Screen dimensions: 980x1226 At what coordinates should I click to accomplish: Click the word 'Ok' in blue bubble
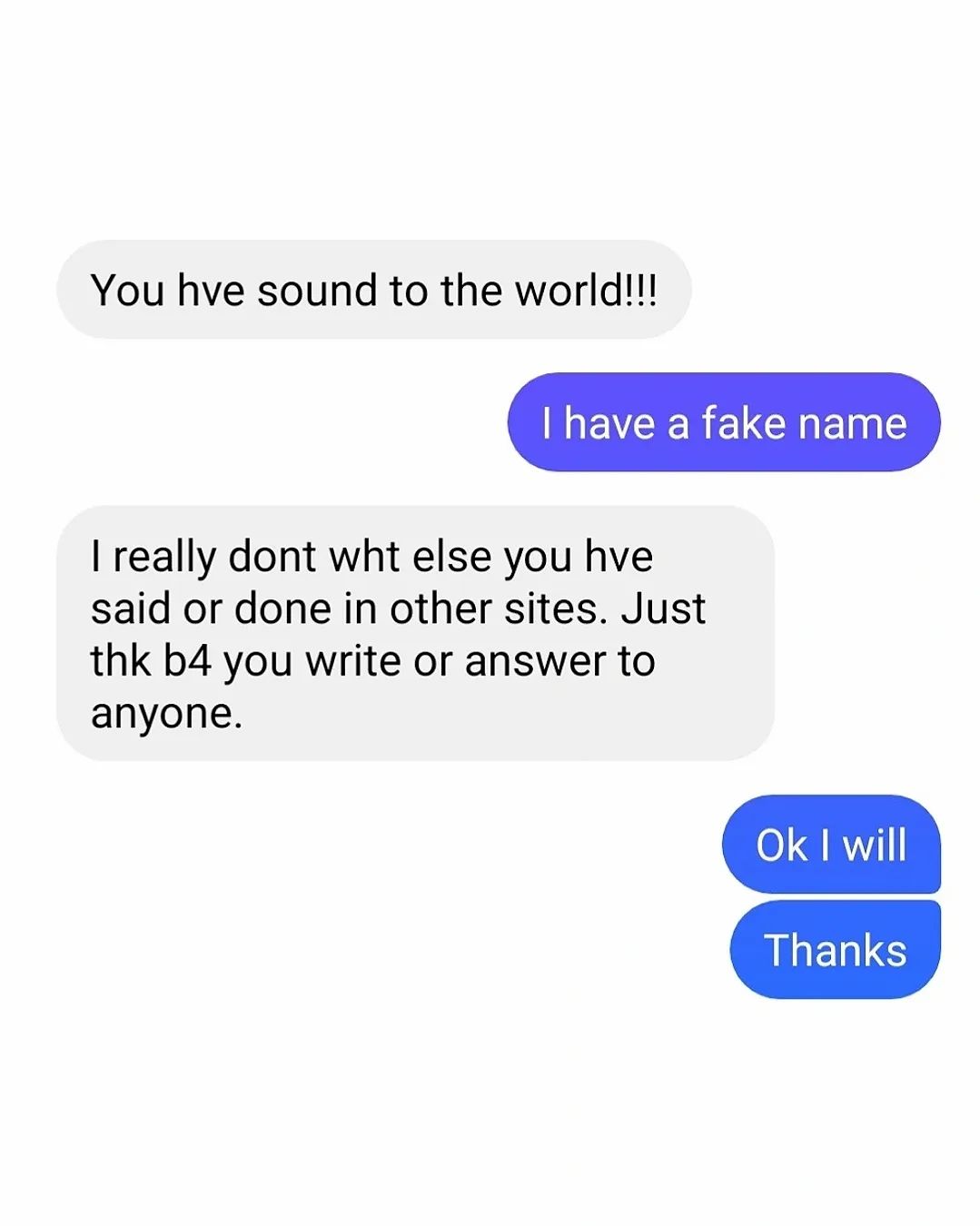(782, 845)
